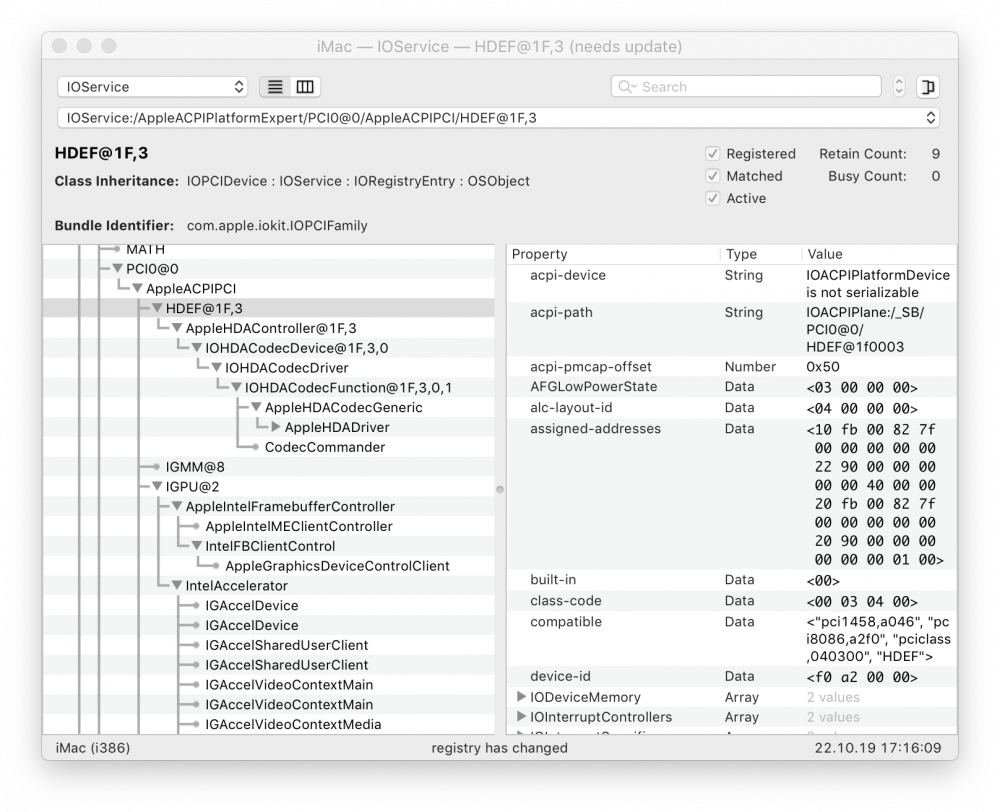Click the search results stepper arrows

tap(899, 87)
